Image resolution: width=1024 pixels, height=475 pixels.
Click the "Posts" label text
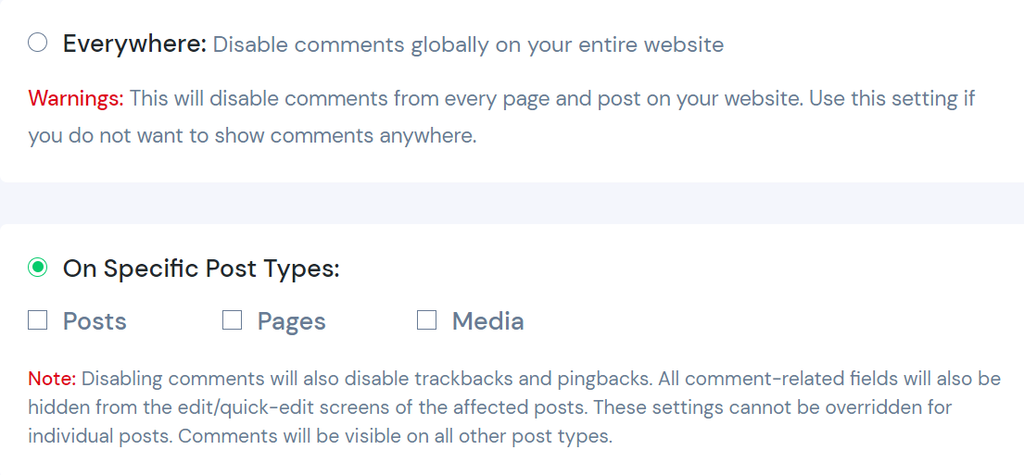point(95,322)
